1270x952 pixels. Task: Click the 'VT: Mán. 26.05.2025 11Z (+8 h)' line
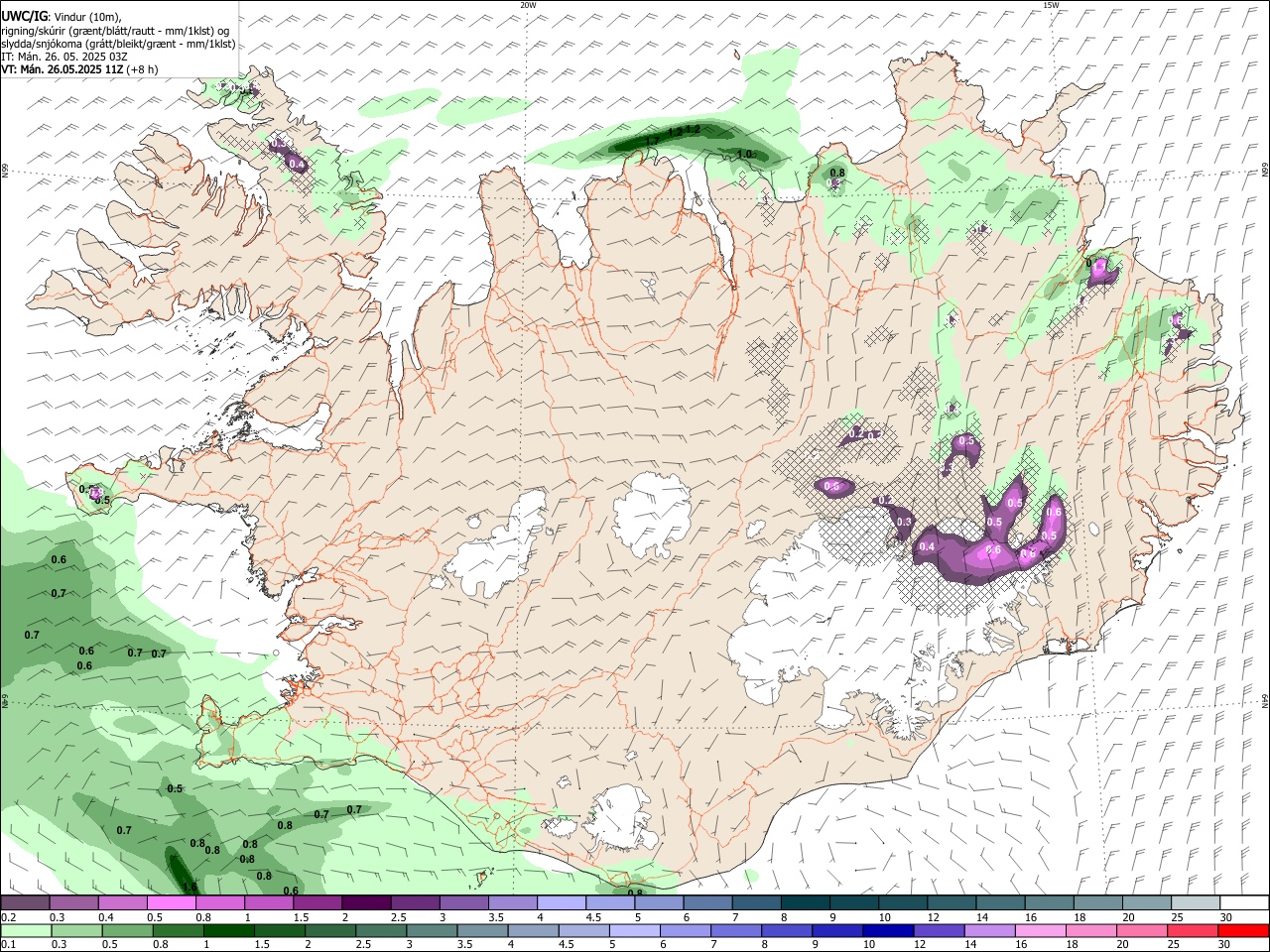tap(79, 69)
